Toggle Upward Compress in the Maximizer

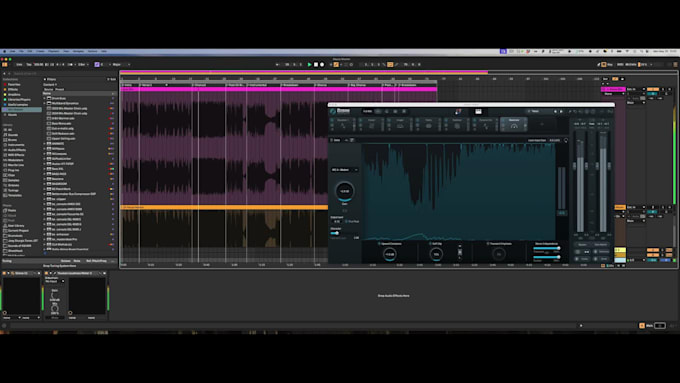tap(379, 244)
